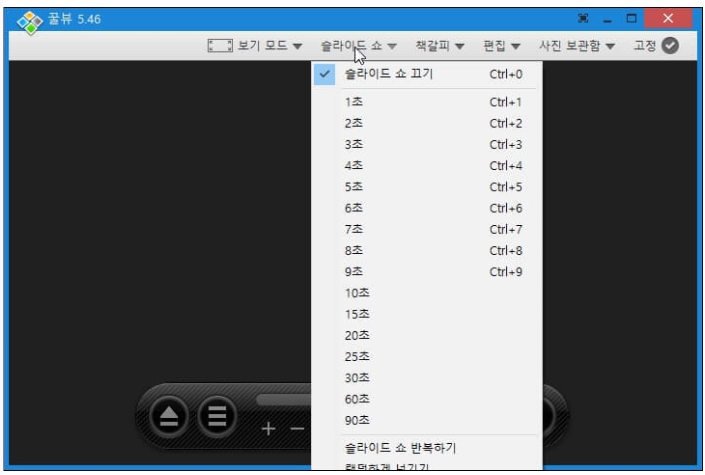The height and width of the screenshot is (475, 705).
Task: Set slideshow interval to 5초
Action: [x=427, y=187]
